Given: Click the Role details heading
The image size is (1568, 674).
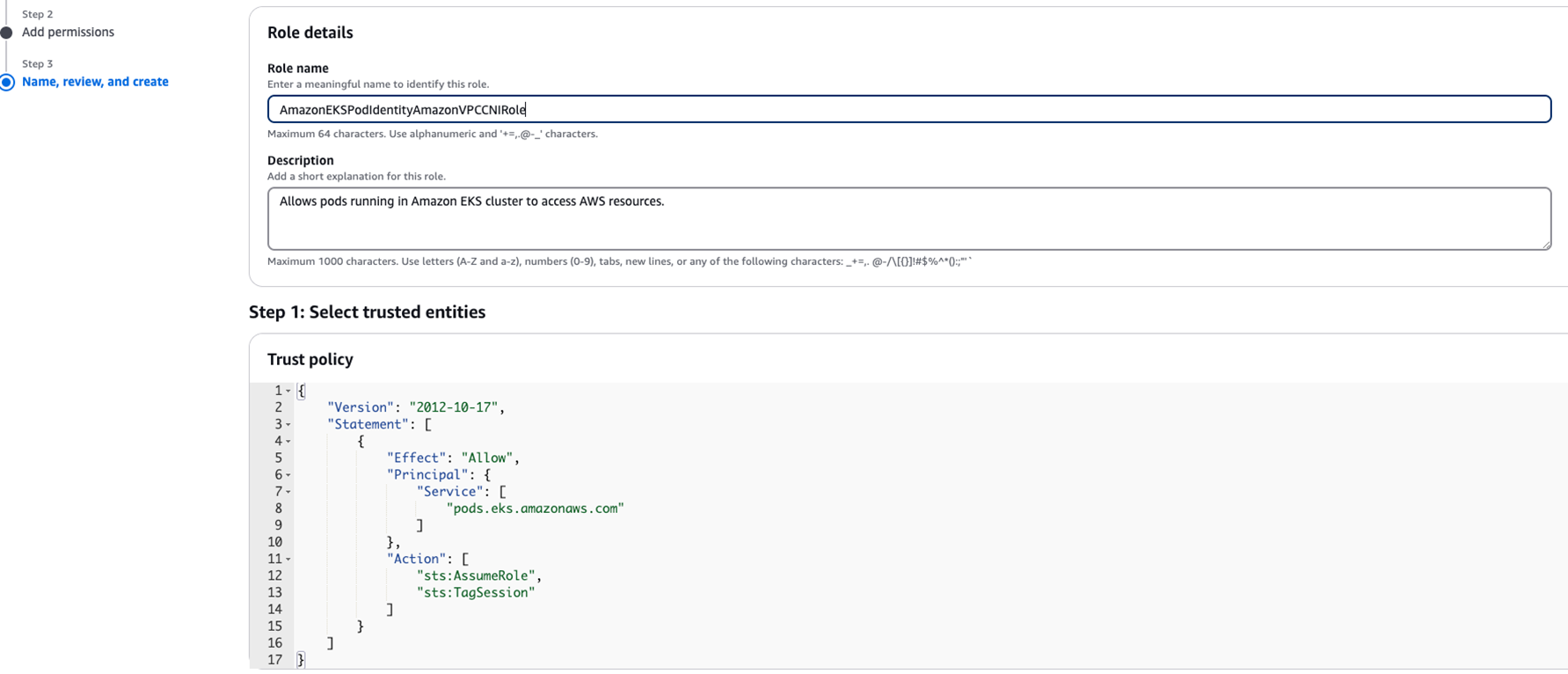Looking at the screenshot, I should 310,33.
